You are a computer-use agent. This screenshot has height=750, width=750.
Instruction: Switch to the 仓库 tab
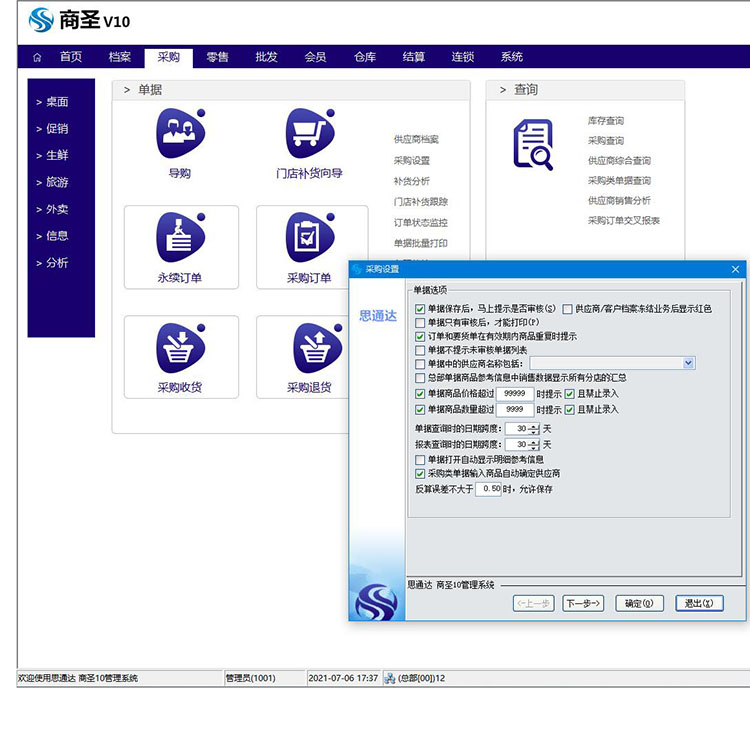[x=365, y=57]
